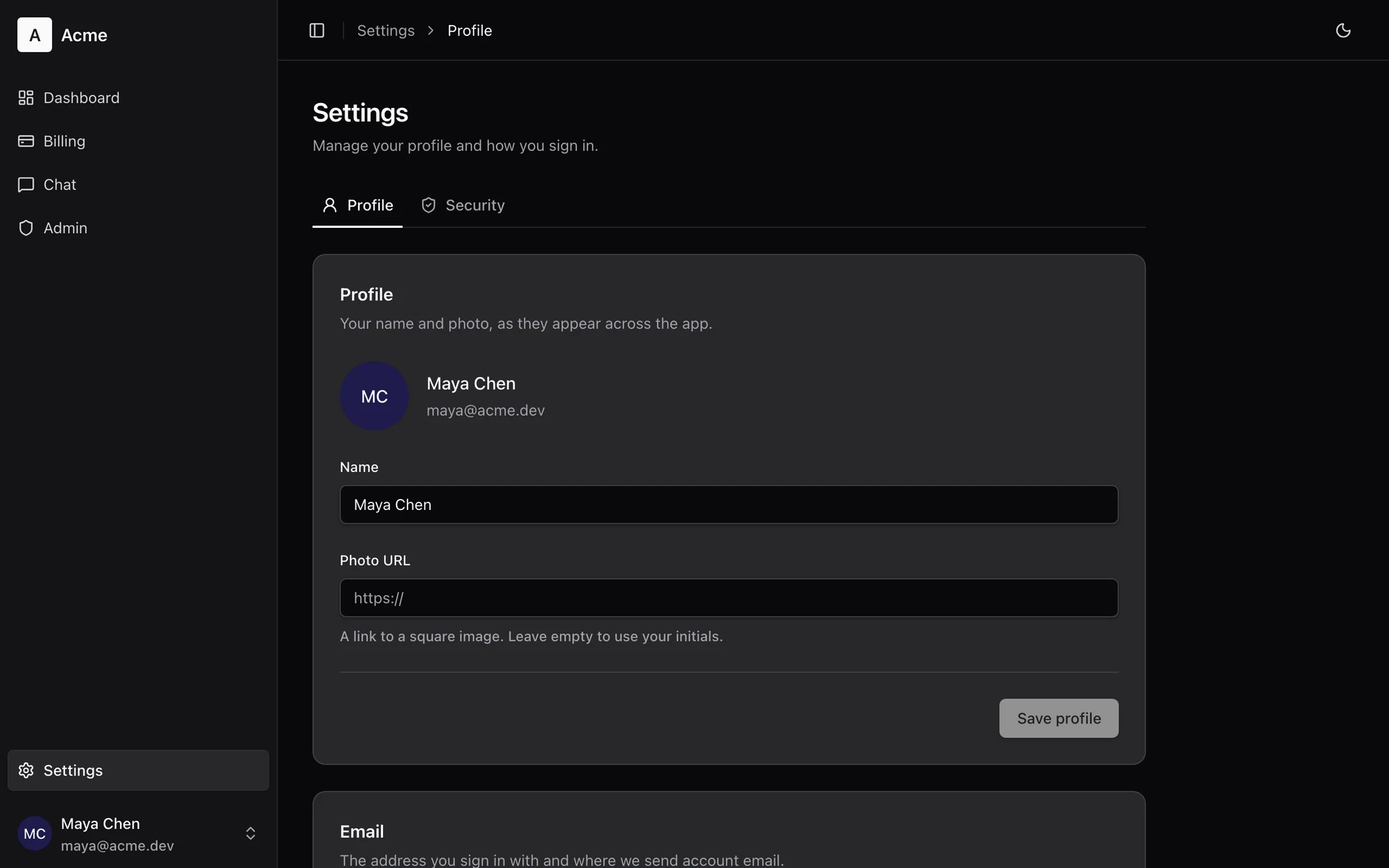Screen dimensions: 1389x868
Task: Click the Email section heading
Action: tap(361, 831)
